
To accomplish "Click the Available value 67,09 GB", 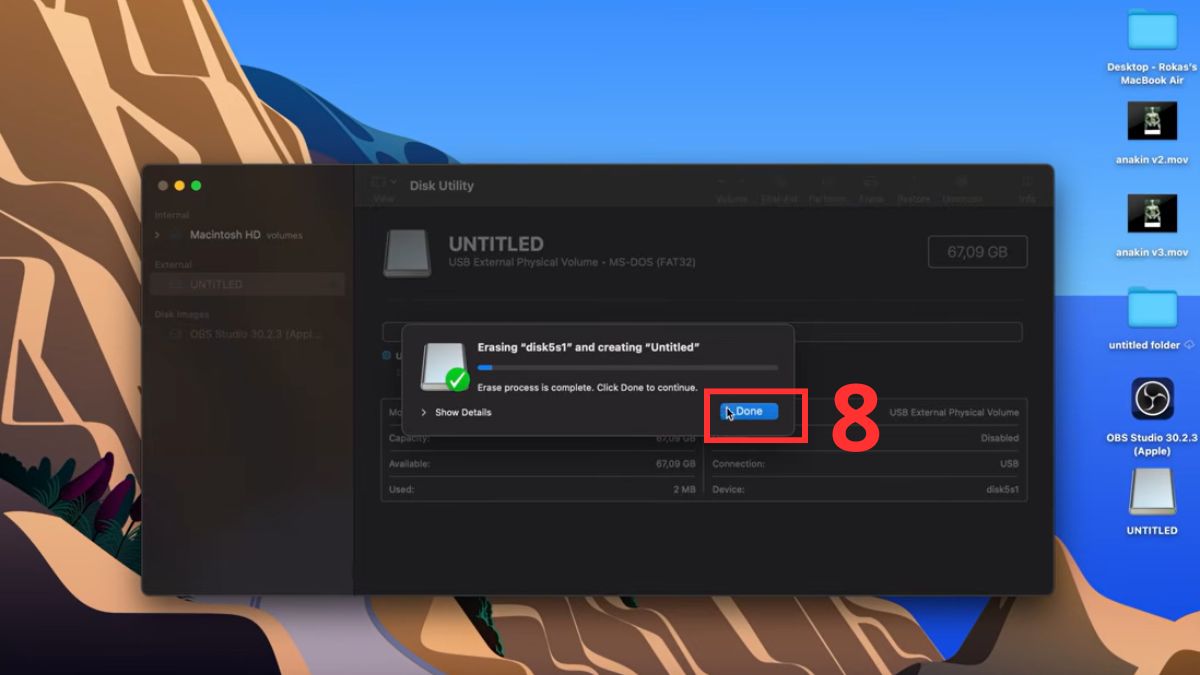I will [x=675, y=464].
